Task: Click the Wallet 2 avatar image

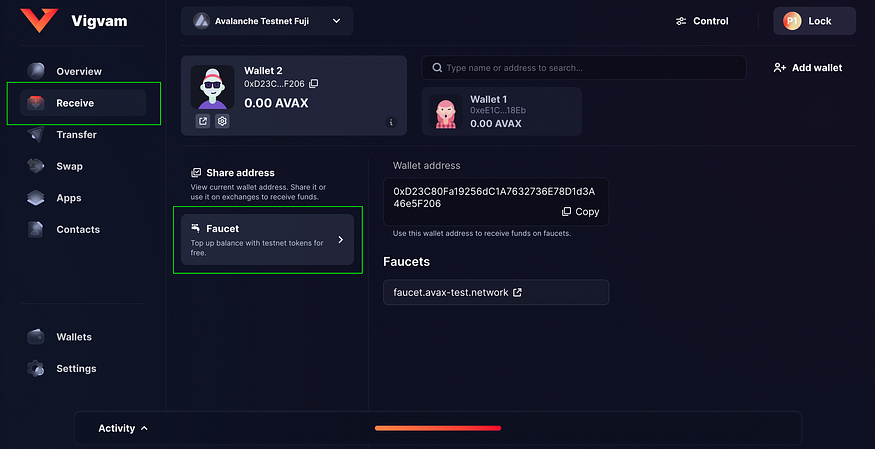Action: tap(213, 88)
